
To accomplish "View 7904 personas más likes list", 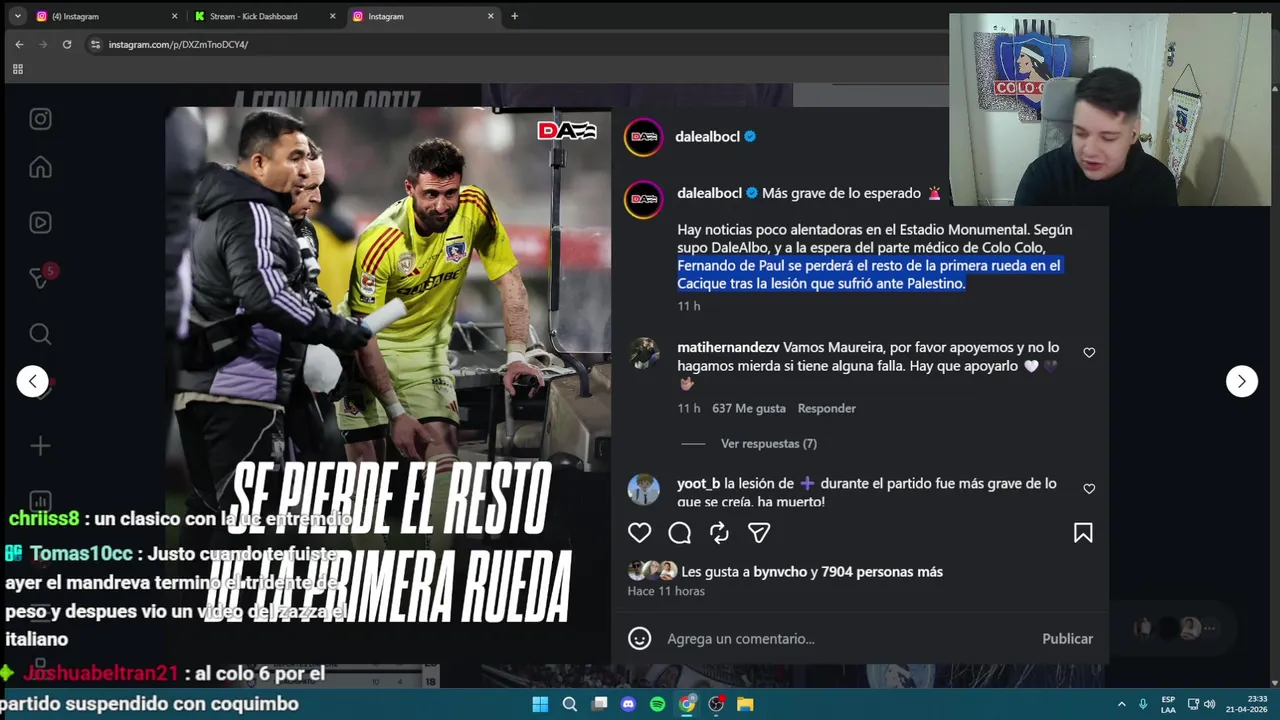I will click(882, 572).
